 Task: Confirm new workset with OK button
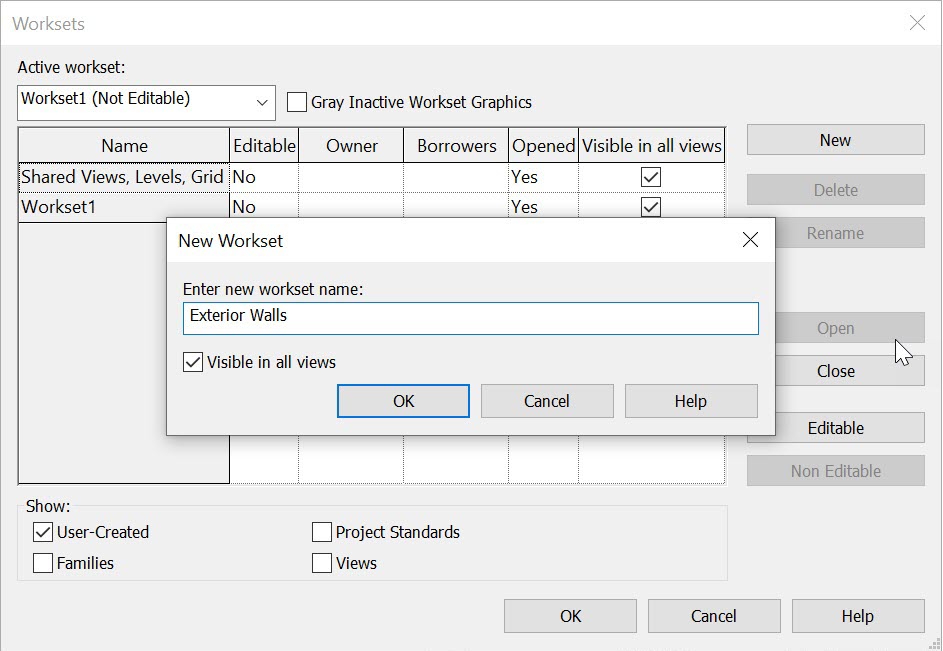pyautogui.click(x=403, y=401)
